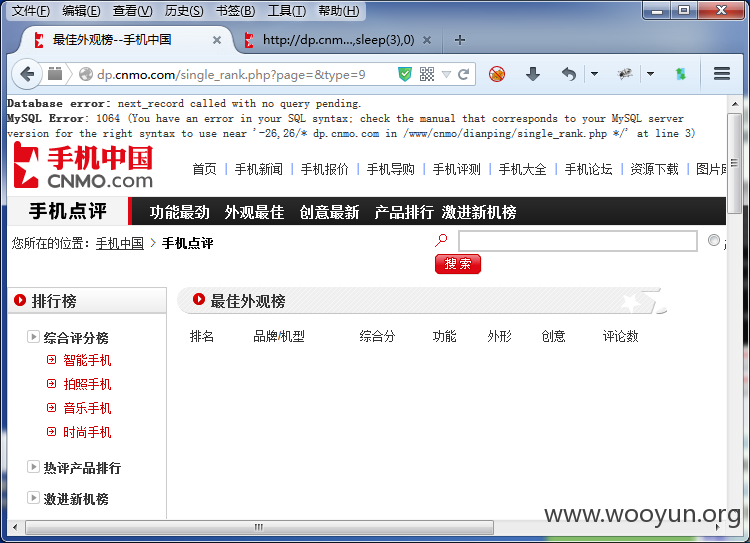Open 手机导购 navigation link
Image resolution: width=750 pixels, height=543 pixels.
pyautogui.click(x=390, y=169)
